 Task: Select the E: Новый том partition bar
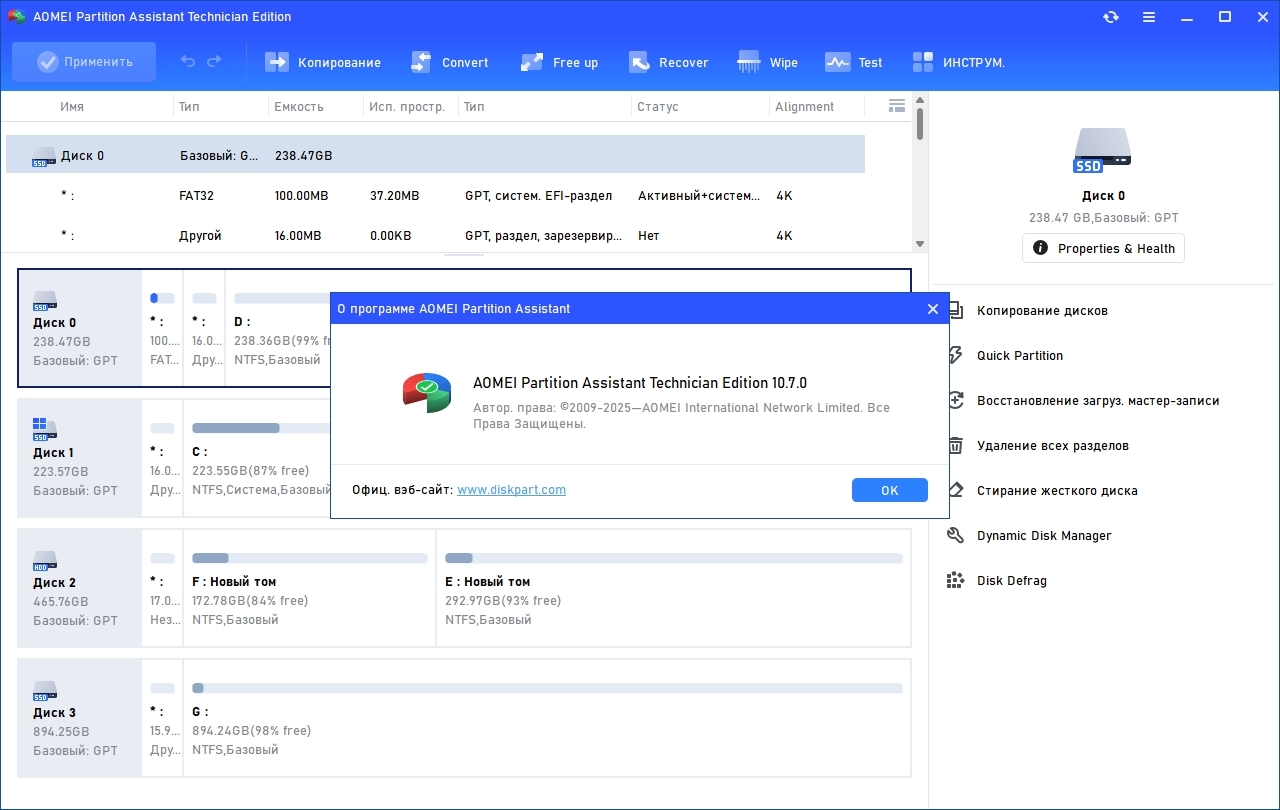[x=673, y=587]
